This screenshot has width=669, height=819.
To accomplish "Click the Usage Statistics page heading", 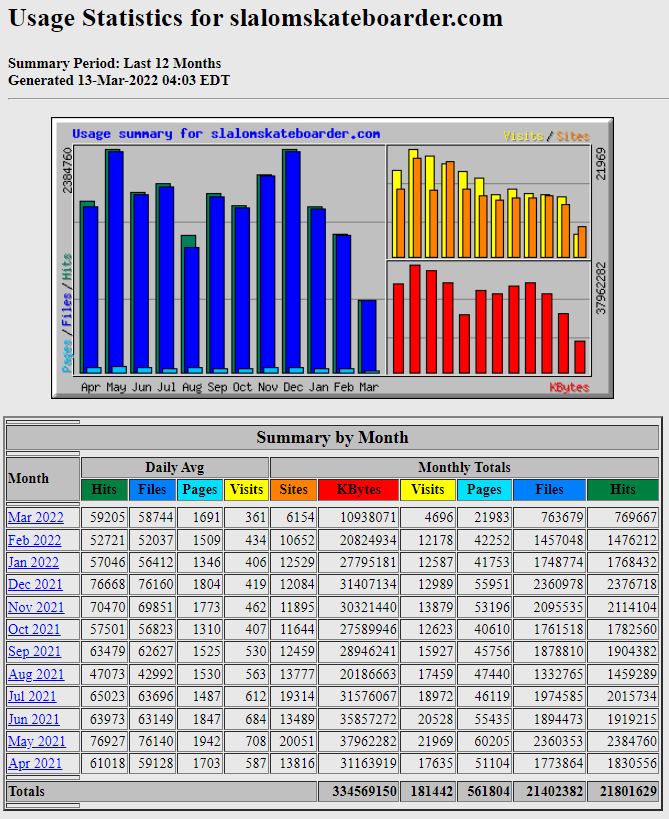I will tap(255, 18).
